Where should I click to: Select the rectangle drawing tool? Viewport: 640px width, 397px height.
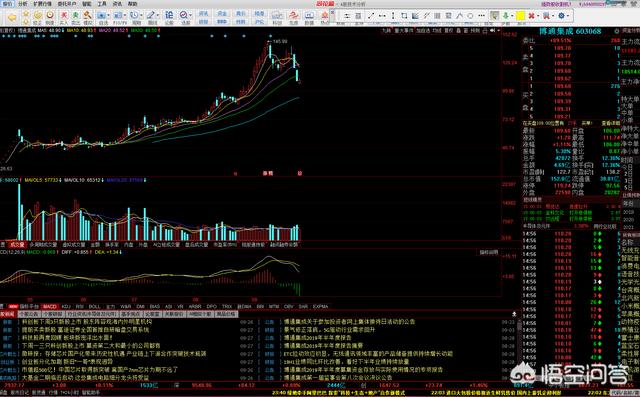point(404,16)
